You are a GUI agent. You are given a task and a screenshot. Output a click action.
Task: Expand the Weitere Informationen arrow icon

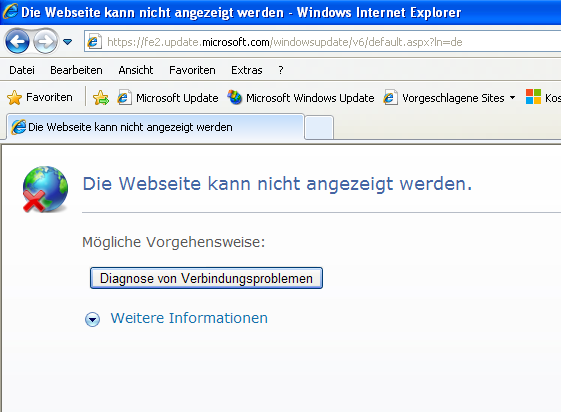coord(92,319)
